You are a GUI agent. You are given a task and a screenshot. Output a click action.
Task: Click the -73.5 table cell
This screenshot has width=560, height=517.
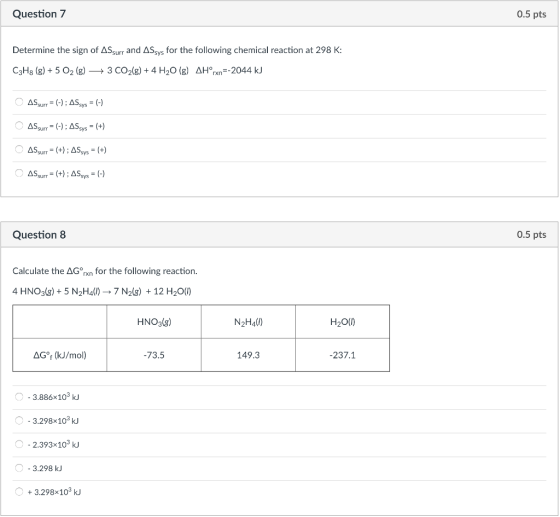(154, 355)
